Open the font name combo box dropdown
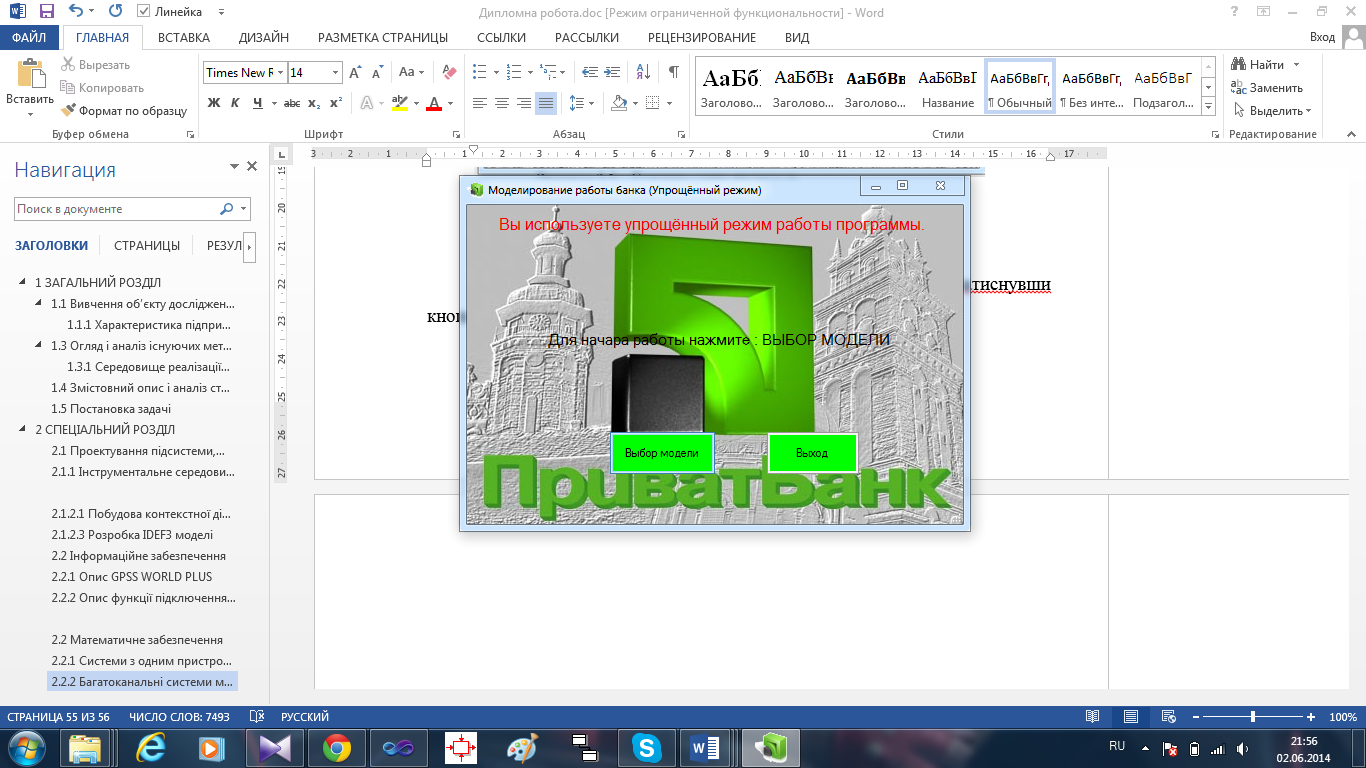This screenshot has width=1366, height=768. tap(280, 72)
